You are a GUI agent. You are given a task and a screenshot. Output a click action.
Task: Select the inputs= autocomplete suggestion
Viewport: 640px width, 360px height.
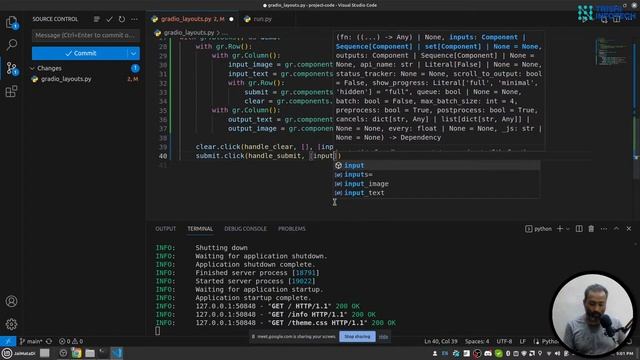pos(437,175)
